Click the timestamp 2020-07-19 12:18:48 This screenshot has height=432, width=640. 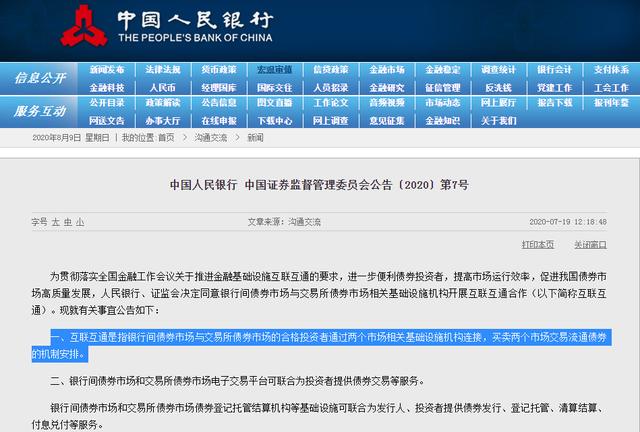click(568, 222)
